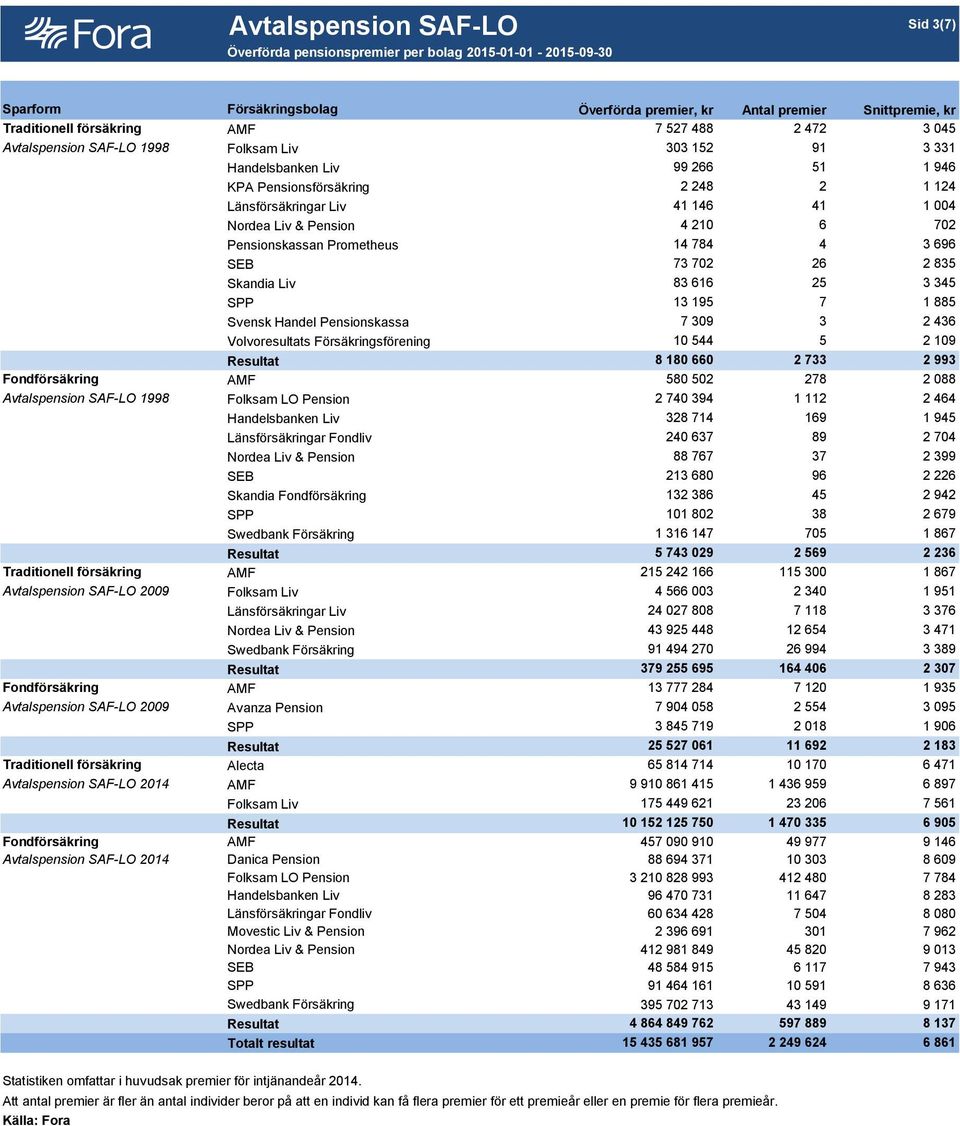The height and width of the screenshot is (1126, 960).
Task: Click 'Länsförsäkringar Fondliv' with premium 240 637
Action: pos(299,438)
